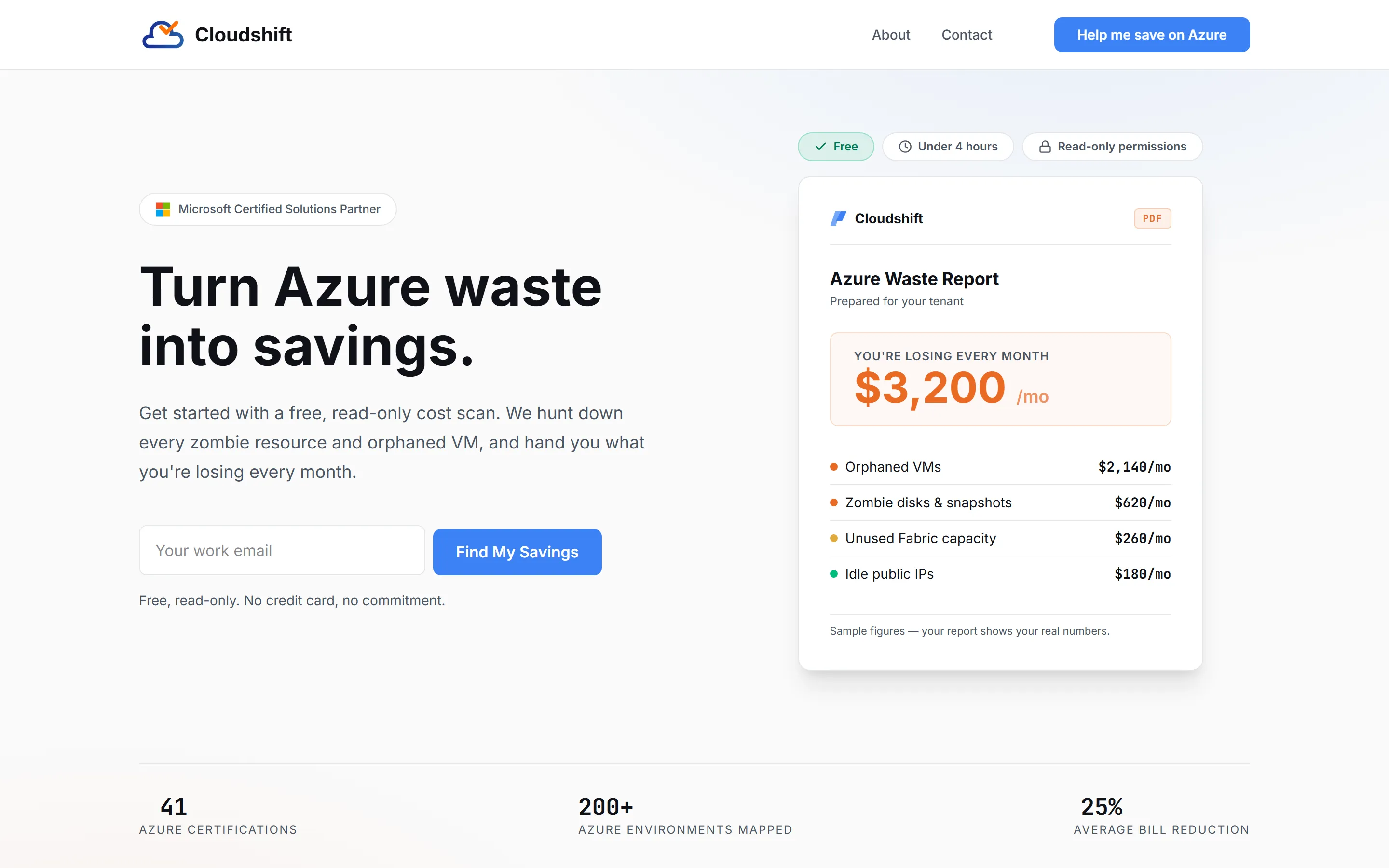Open the Contact page
The height and width of the screenshot is (868, 1389).
(967, 35)
